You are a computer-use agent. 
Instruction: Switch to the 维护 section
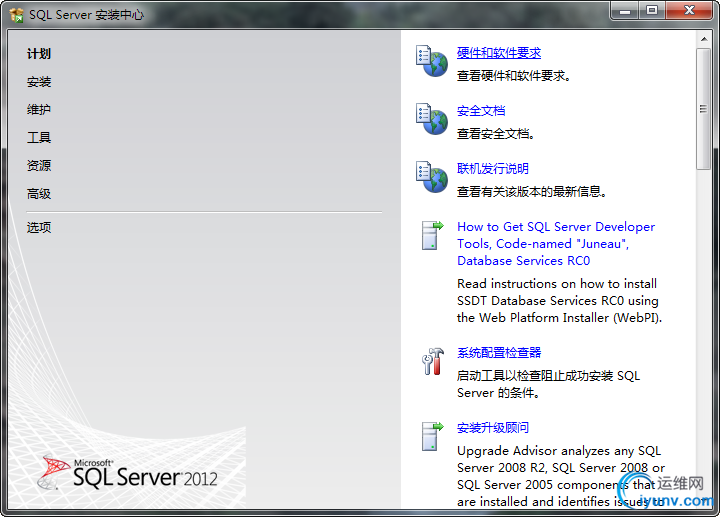(x=39, y=110)
